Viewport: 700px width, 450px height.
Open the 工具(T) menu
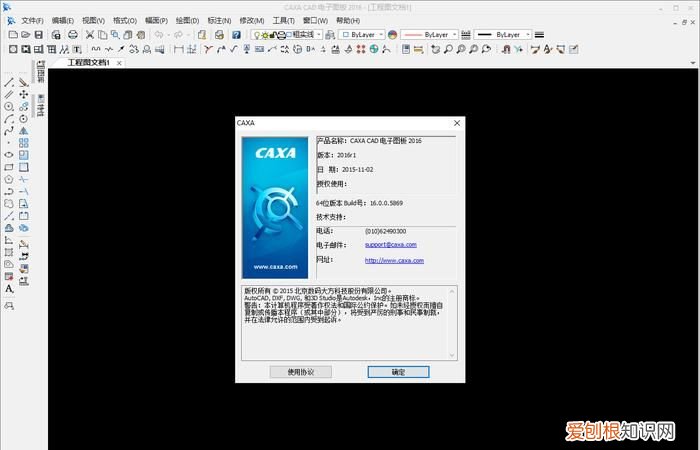pyautogui.click(x=283, y=21)
